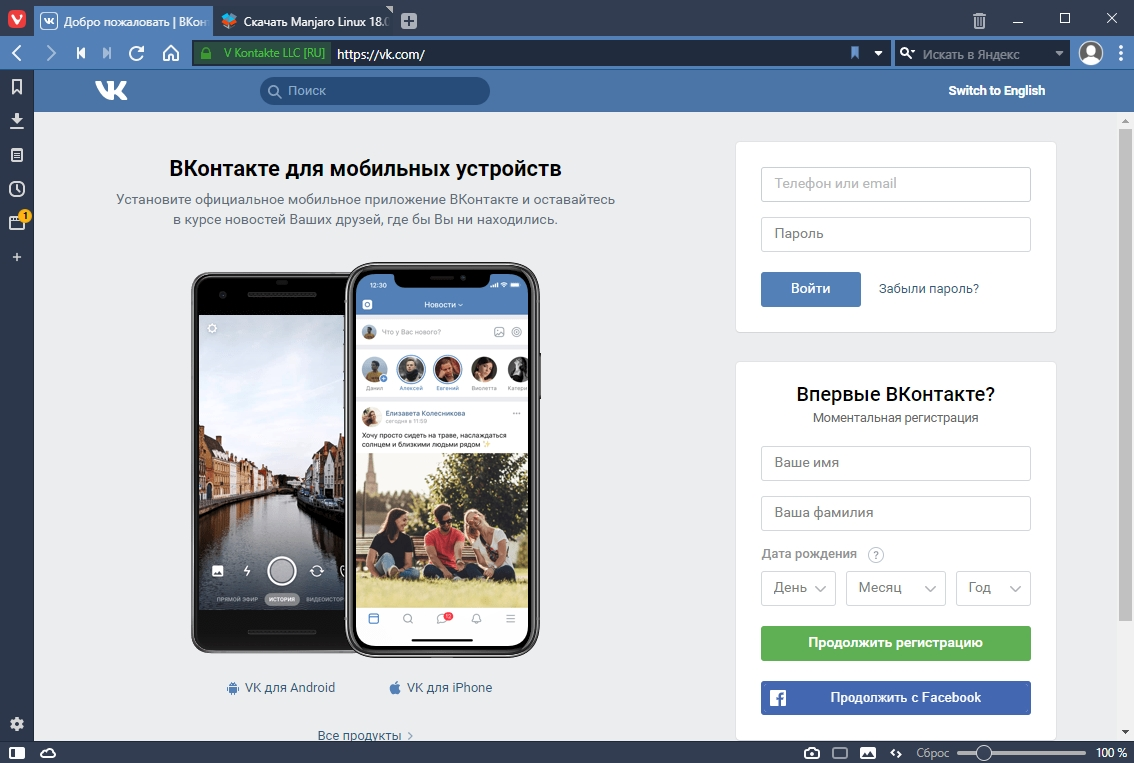1134x763 pixels.
Task: Open Vivaldi settings gear
Action: click(17, 724)
